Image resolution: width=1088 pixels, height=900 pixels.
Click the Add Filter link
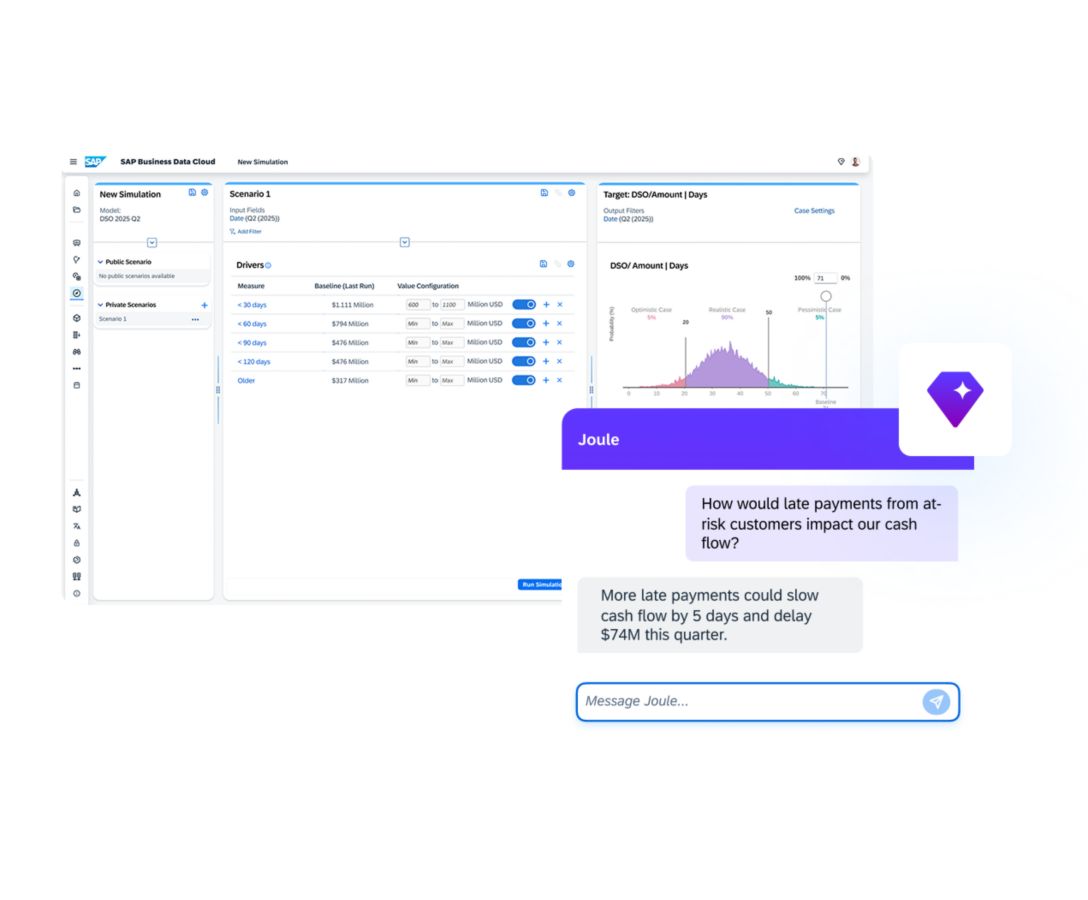pos(246,231)
